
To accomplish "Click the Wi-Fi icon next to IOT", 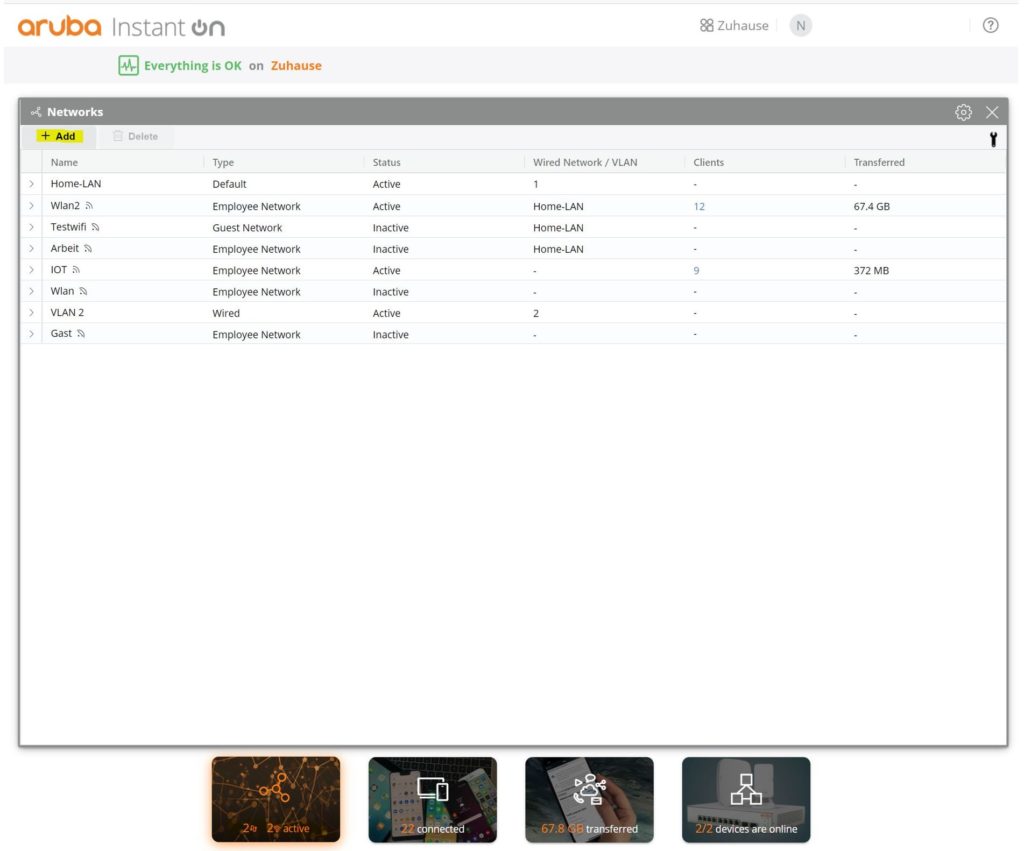I will [76, 270].
